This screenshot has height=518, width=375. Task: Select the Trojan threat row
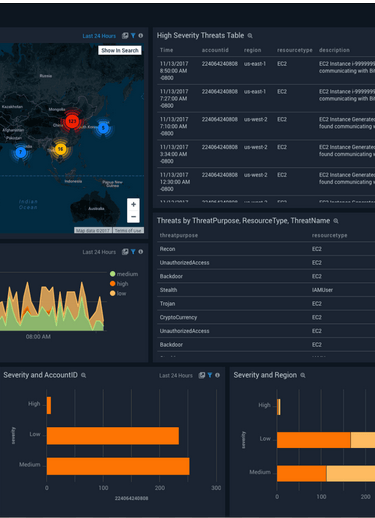(266, 304)
